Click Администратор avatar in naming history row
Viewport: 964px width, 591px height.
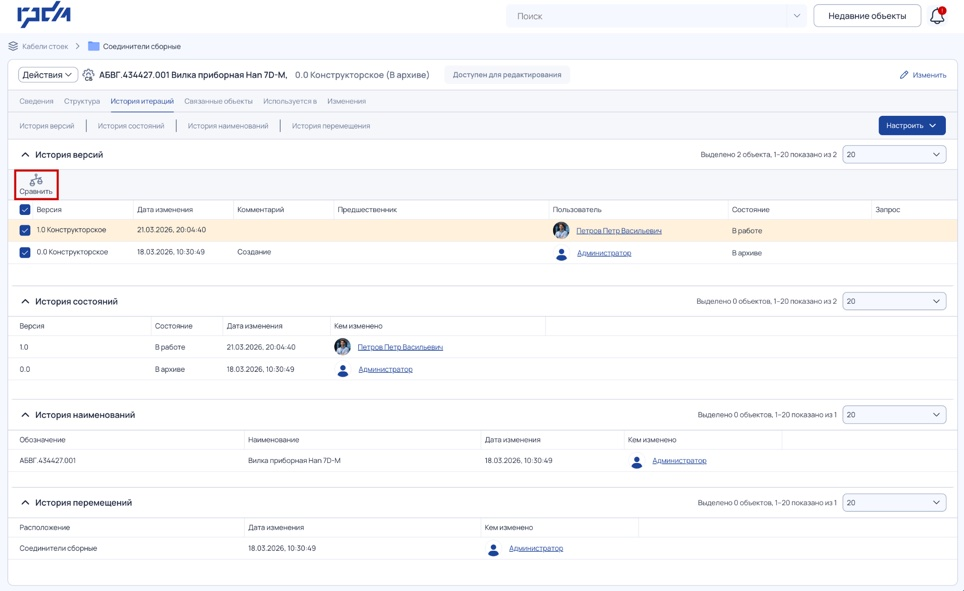pyautogui.click(x=637, y=461)
